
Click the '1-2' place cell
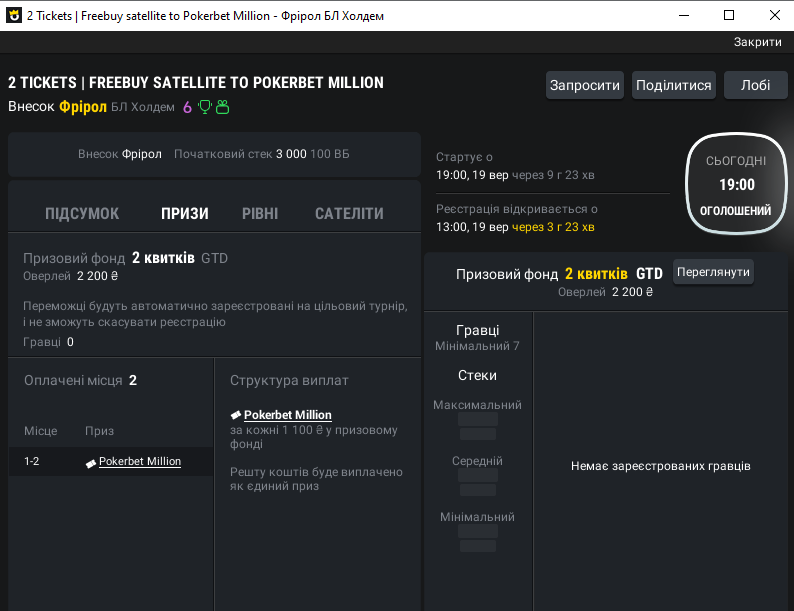31,461
